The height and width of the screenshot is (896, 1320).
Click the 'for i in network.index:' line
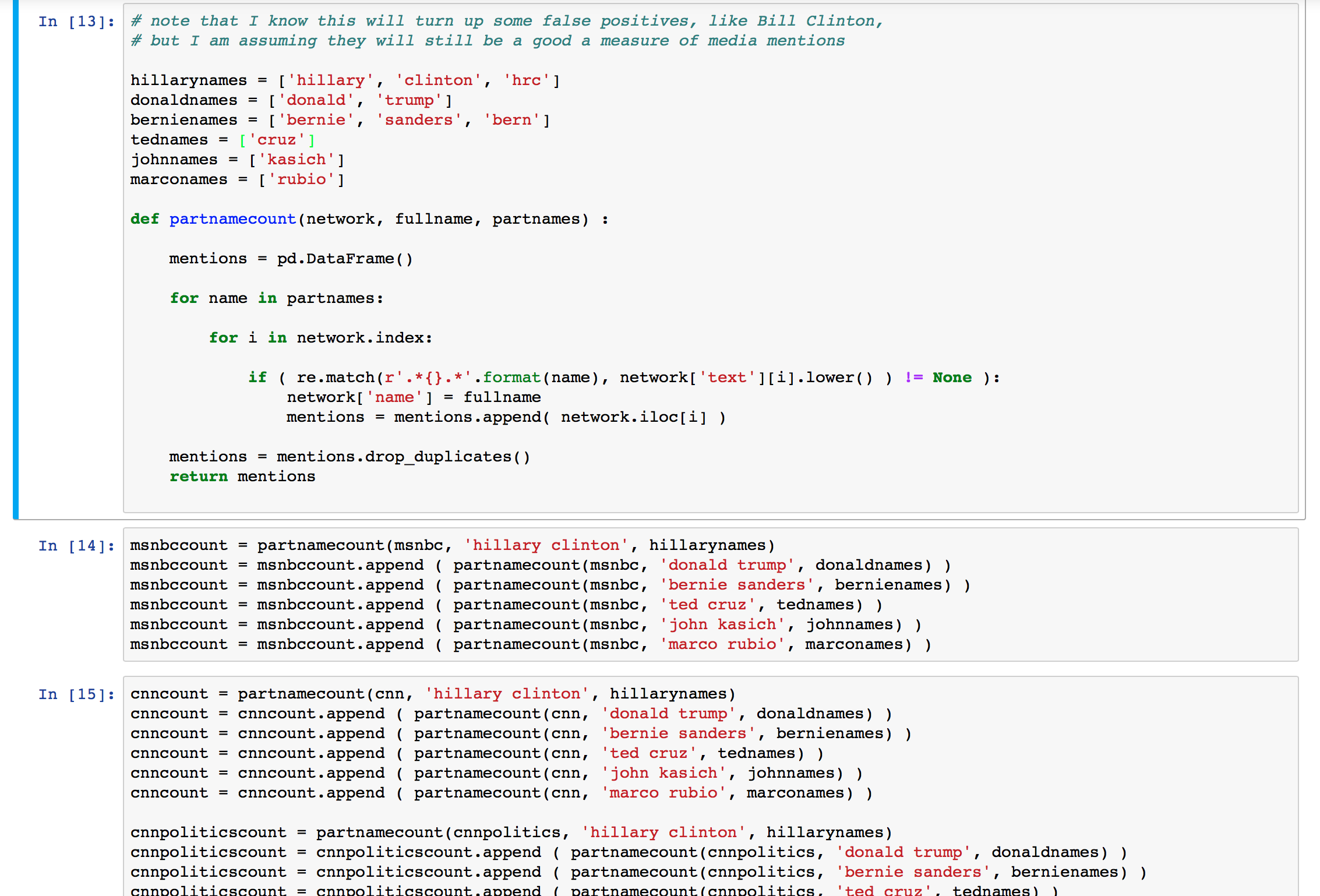[321, 338]
